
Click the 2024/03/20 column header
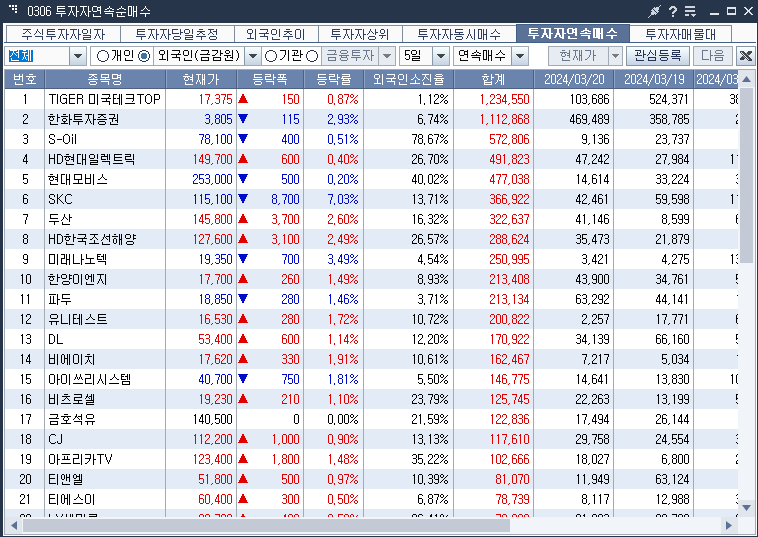point(574,79)
